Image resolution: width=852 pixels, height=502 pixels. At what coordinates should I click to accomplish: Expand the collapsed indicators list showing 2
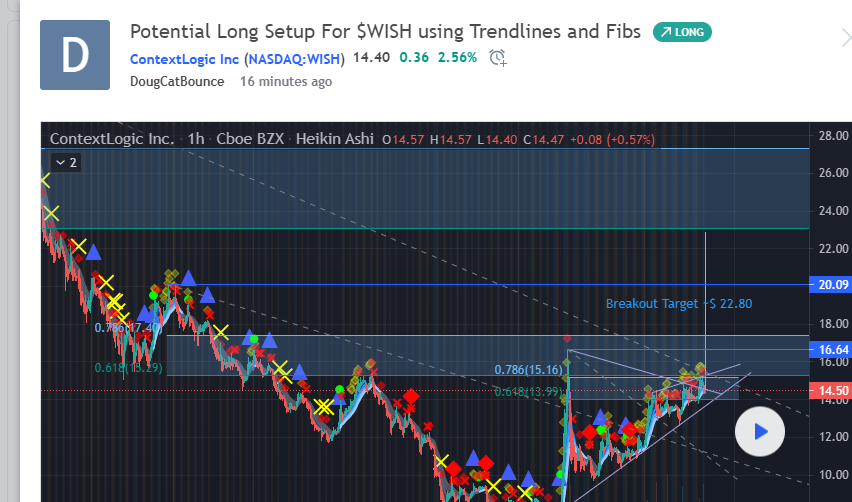[66, 162]
